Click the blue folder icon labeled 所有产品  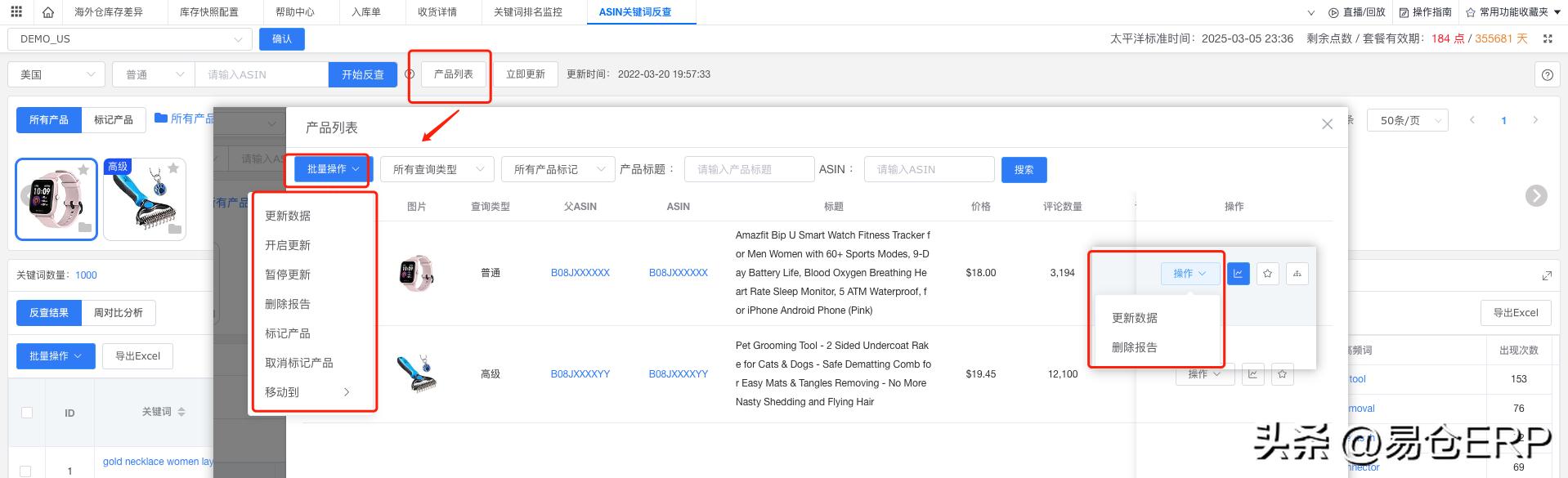(161, 118)
